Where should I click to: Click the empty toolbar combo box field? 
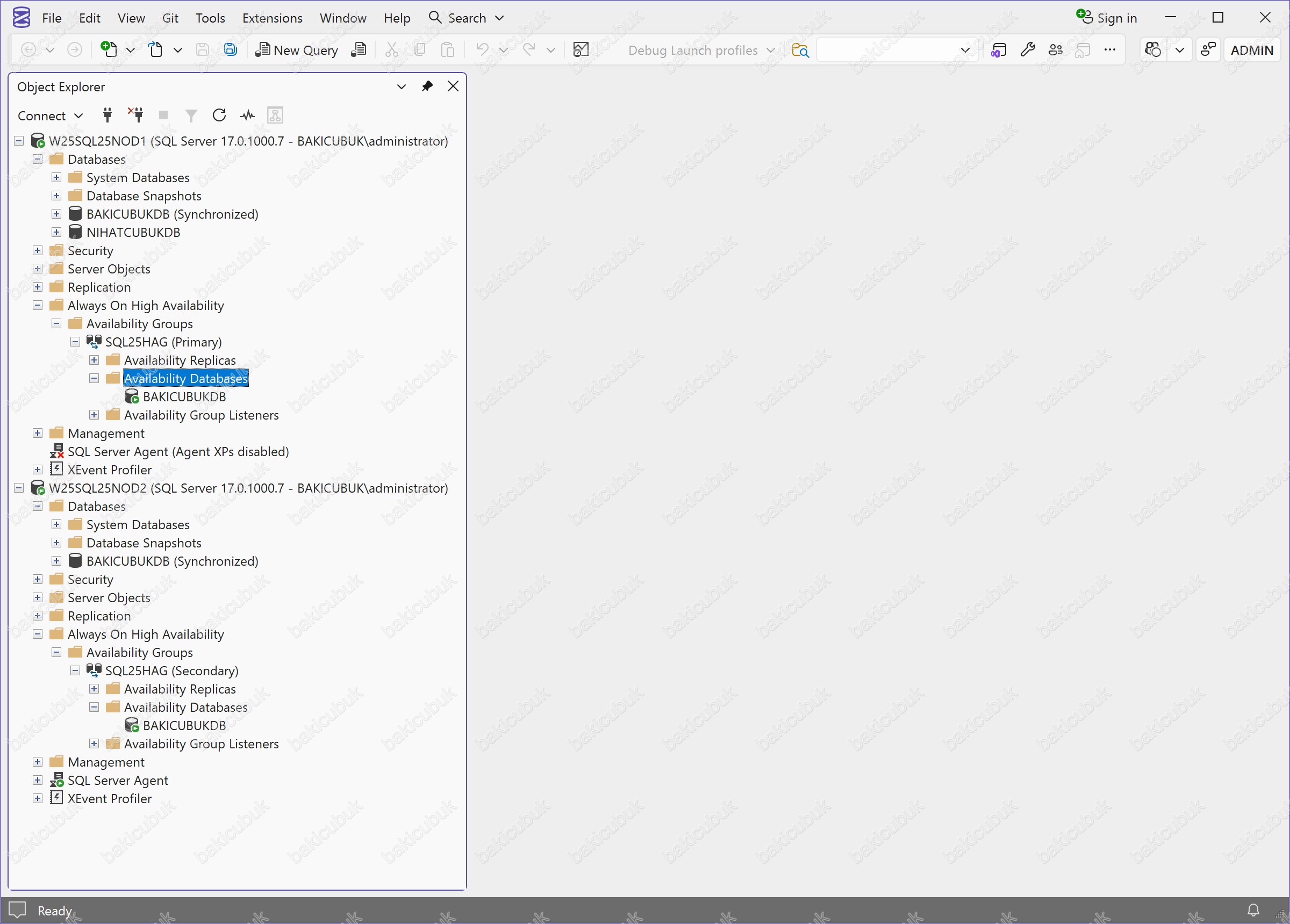click(x=887, y=50)
